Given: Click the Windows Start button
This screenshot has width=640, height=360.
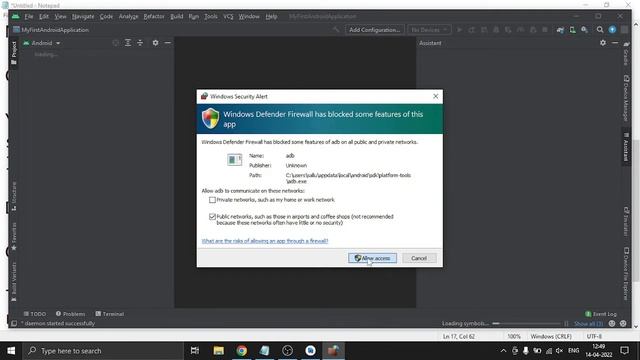Looking at the screenshot, I should pyautogui.click(x=11, y=351).
